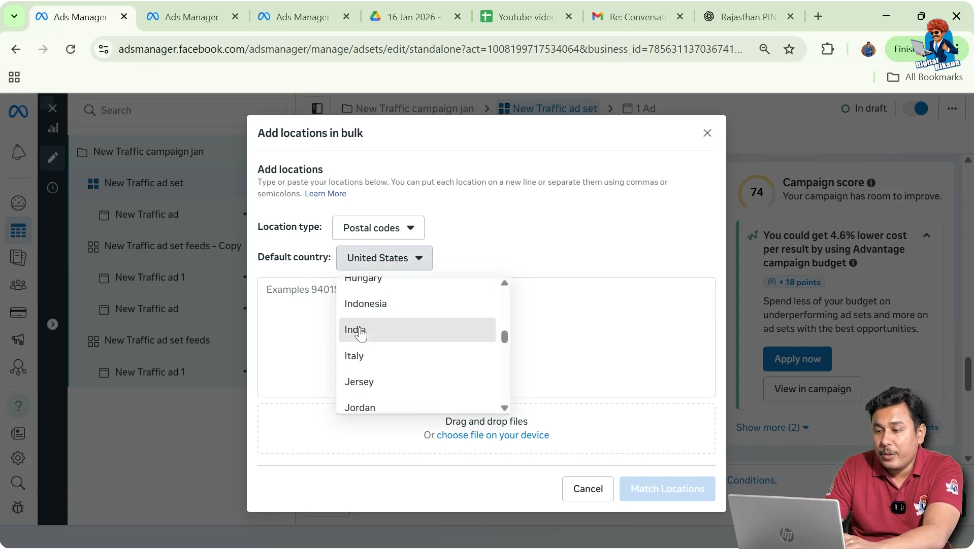The height and width of the screenshot is (549, 974).
Task: Open advertising megaphone icon in sidebar
Action: [18, 340]
